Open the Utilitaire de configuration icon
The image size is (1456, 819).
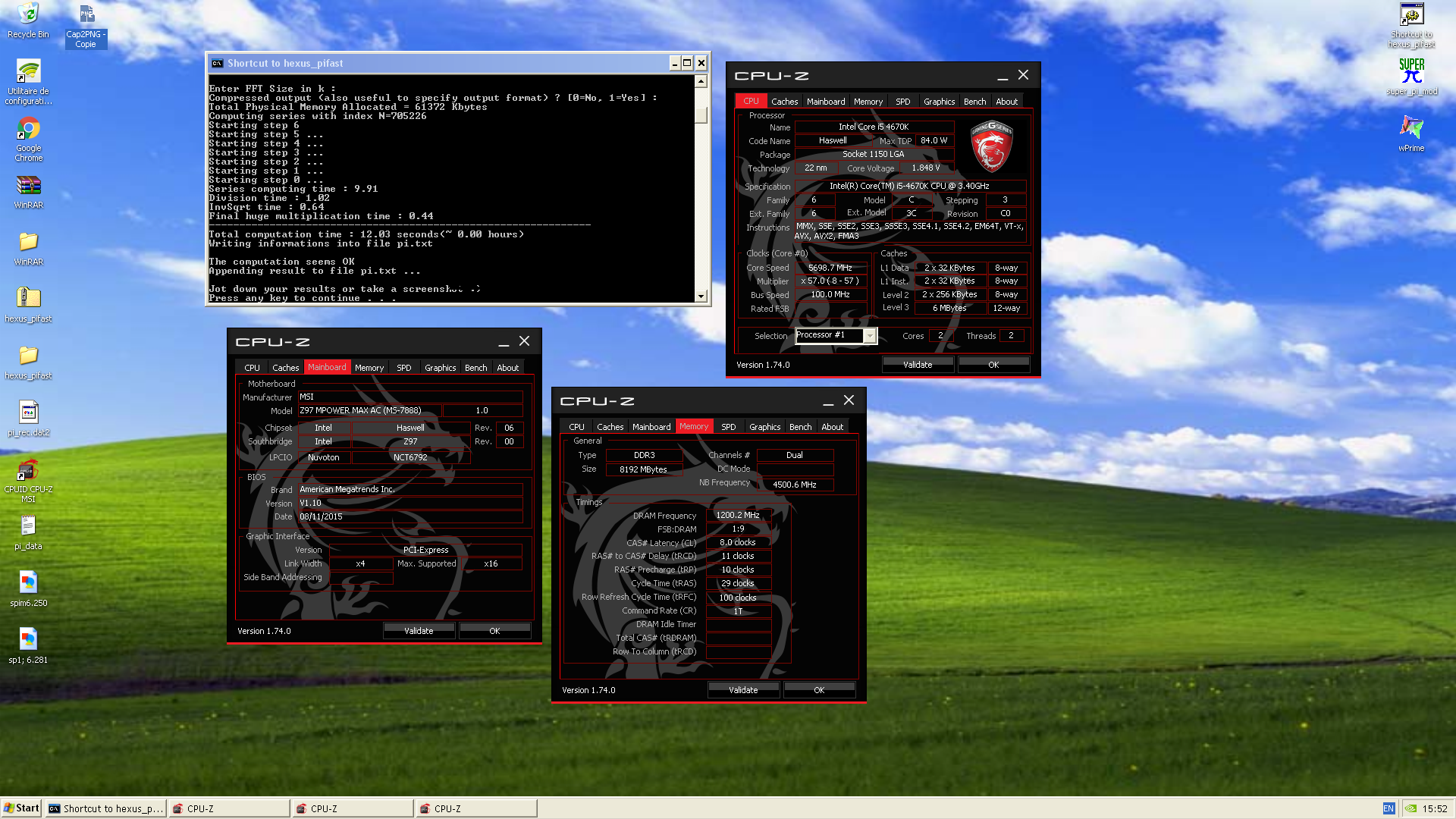[28, 83]
